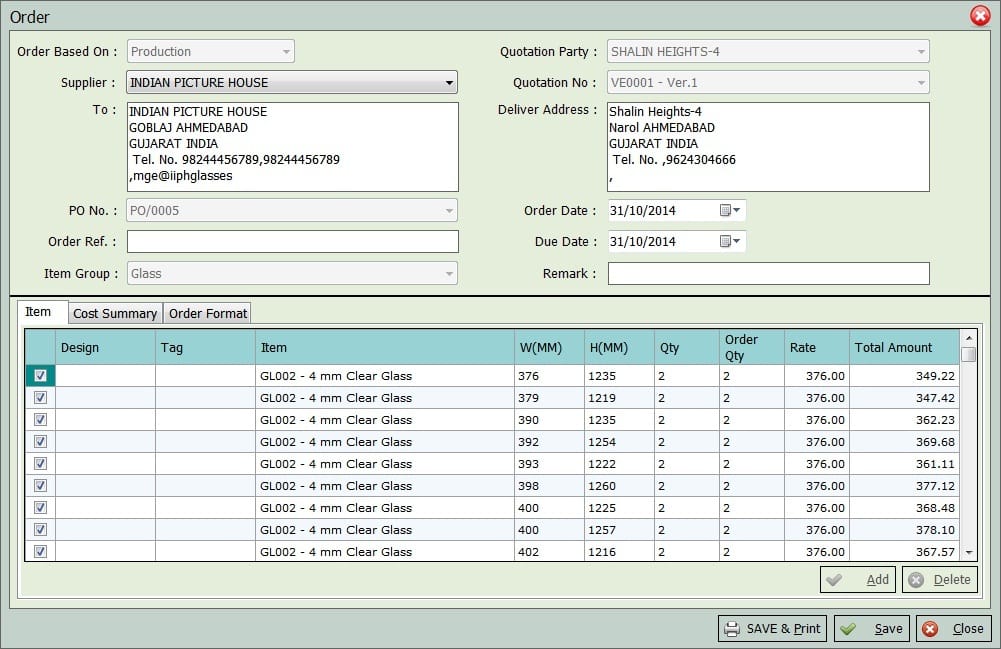Screen dimensions: 1001x649
Task: Open the PO No. dropdown
Action: 449,210
